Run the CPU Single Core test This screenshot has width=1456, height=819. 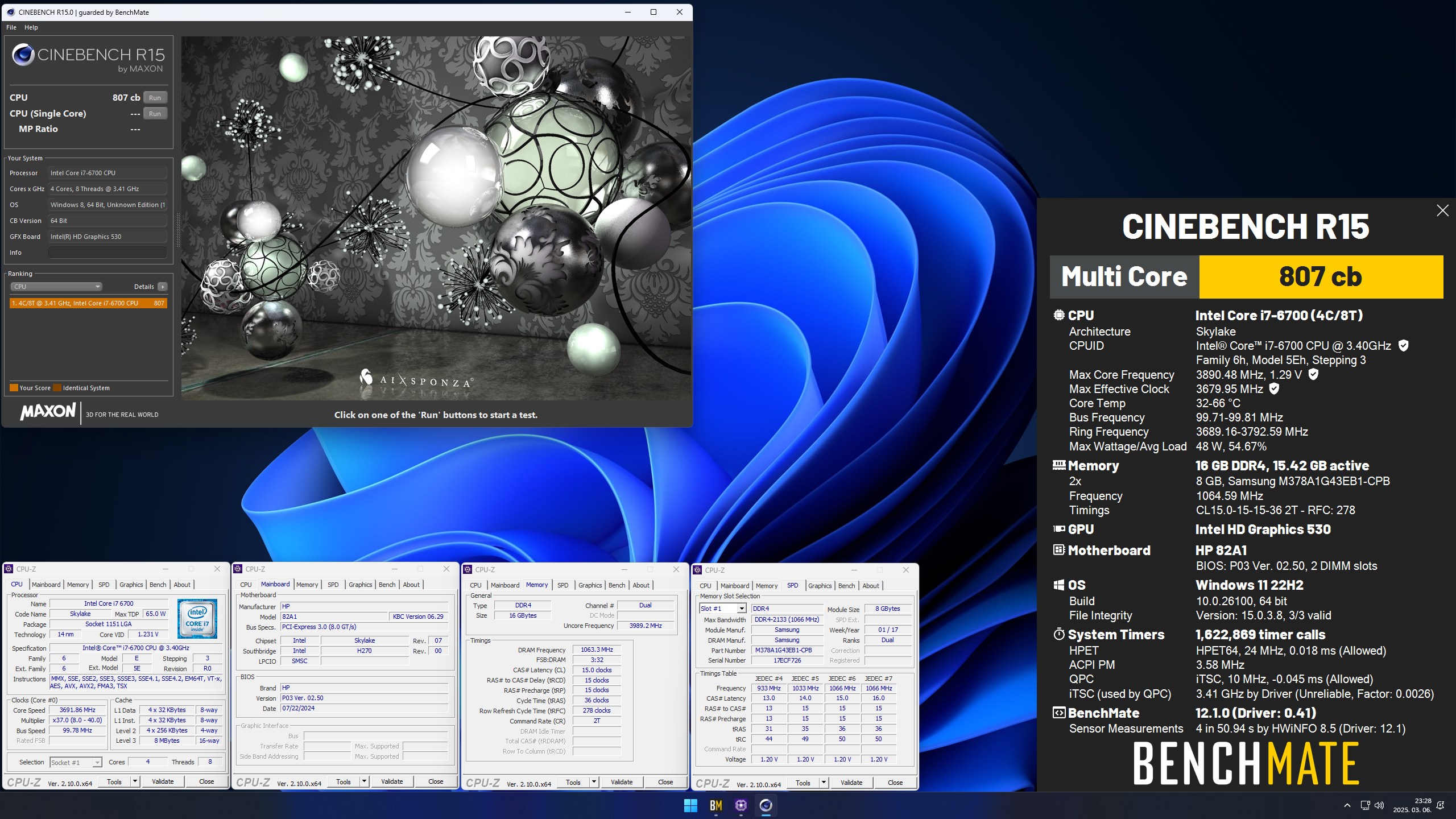coord(155,113)
